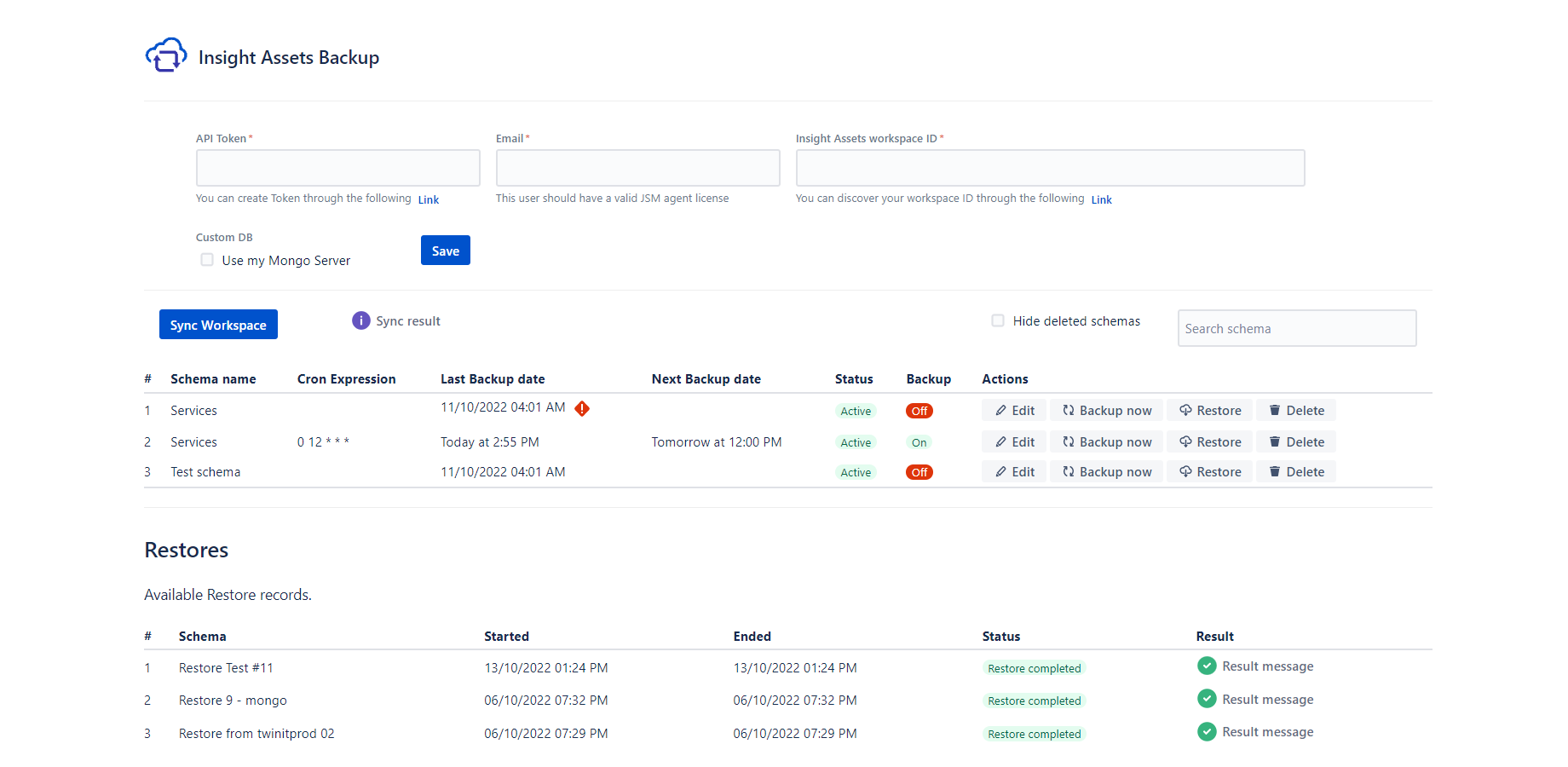Viewport: 1568px width, 767px height.
Task: Toggle the Off backup switch for the first Services row
Action: tap(919, 411)
